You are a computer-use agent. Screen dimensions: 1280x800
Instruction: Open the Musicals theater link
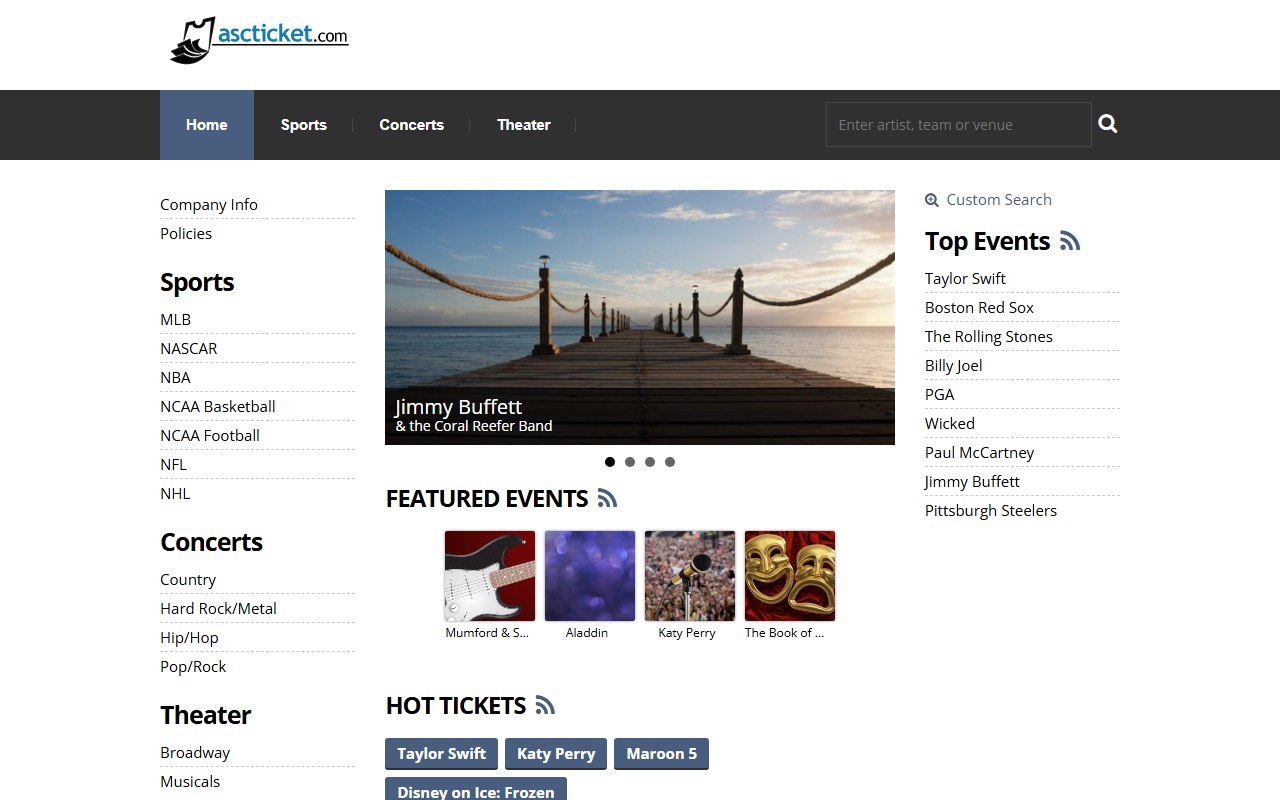tap(190, 782)
